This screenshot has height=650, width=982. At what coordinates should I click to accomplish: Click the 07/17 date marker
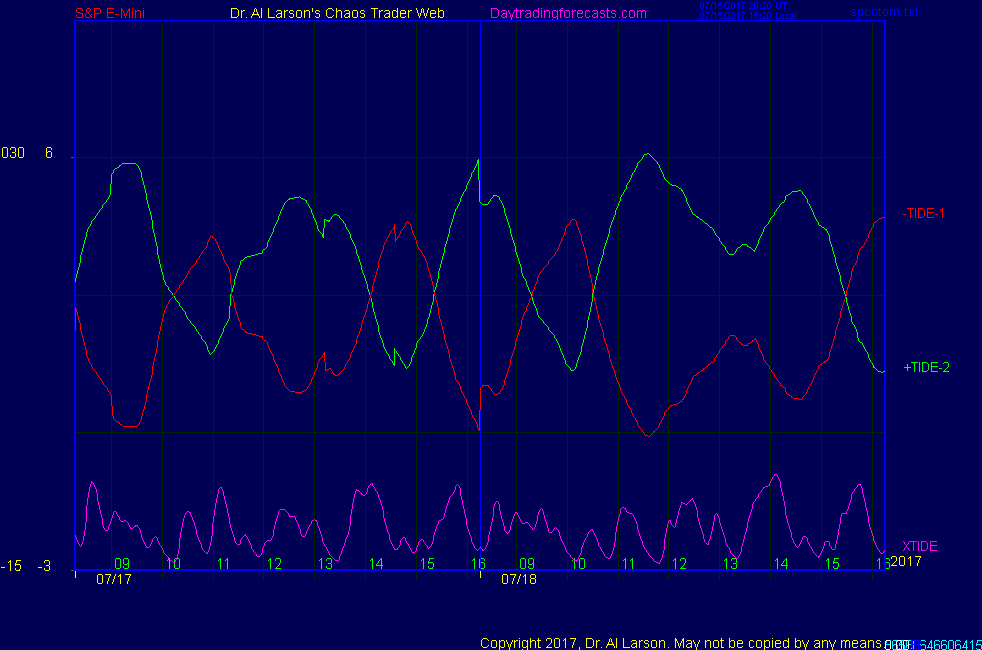coord(114,579)
